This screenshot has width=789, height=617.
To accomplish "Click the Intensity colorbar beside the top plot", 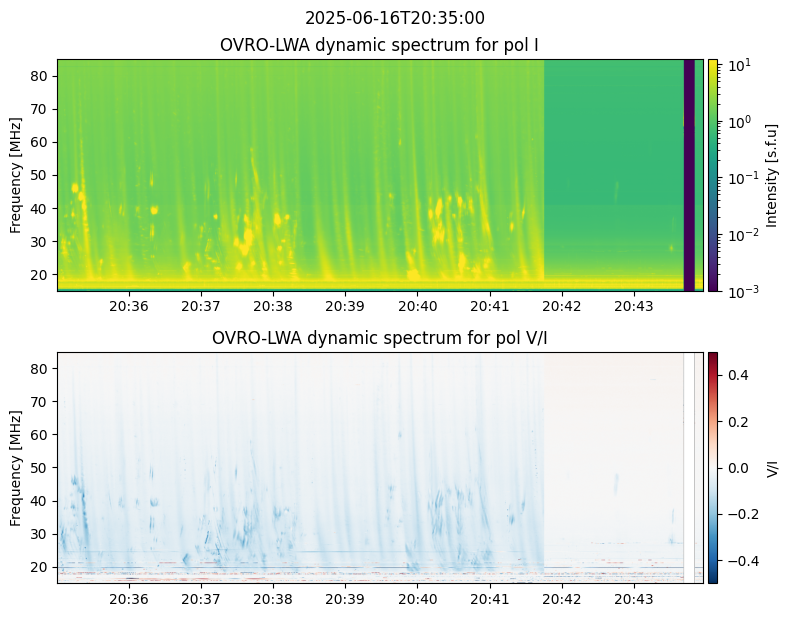I will (713, 175).
